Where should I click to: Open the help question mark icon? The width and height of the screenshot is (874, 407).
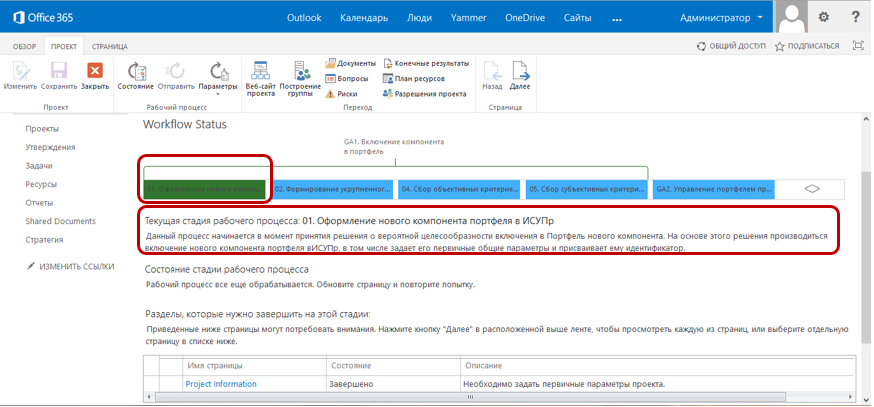pos(856,17)
